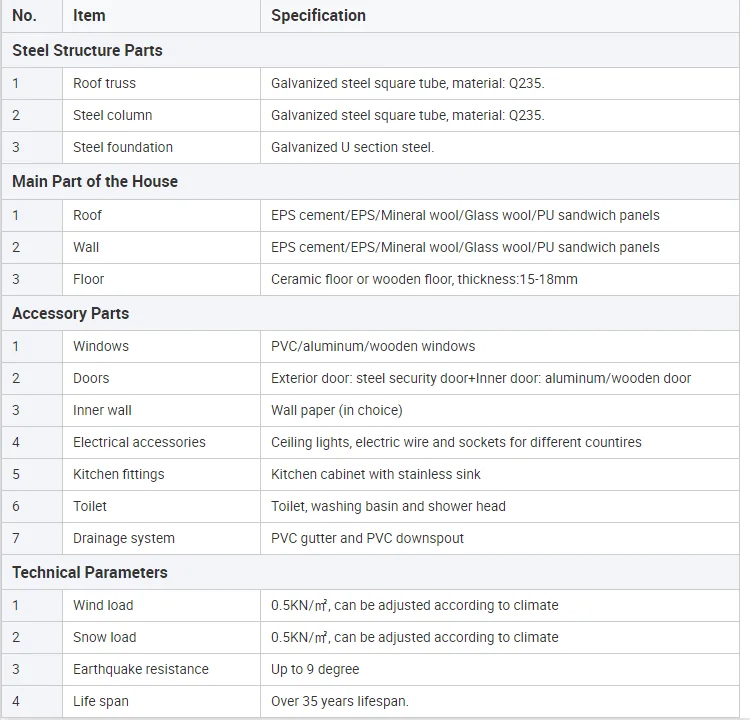
Task: Click the "Earthquake resistance" item cell
Action: (141, 669)
